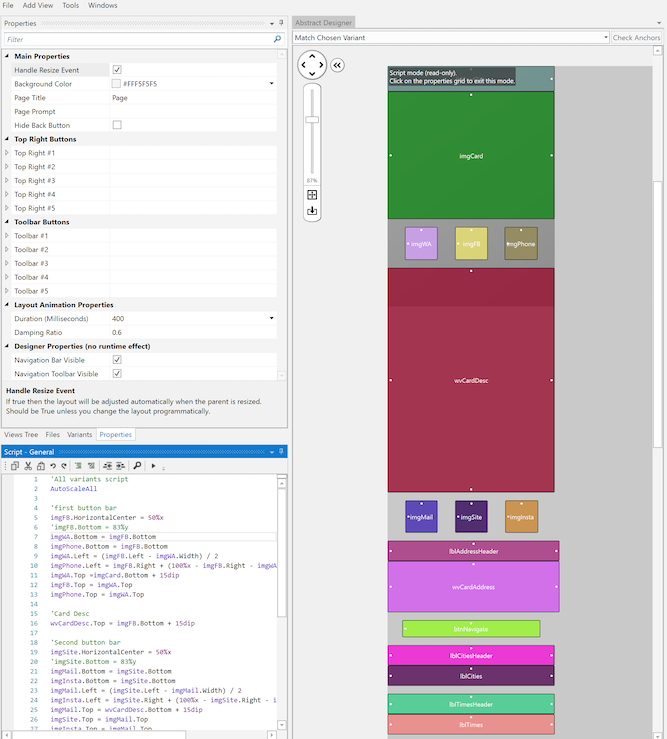Click the fit-to-screen icon below zoom slider

pos(312,195)
